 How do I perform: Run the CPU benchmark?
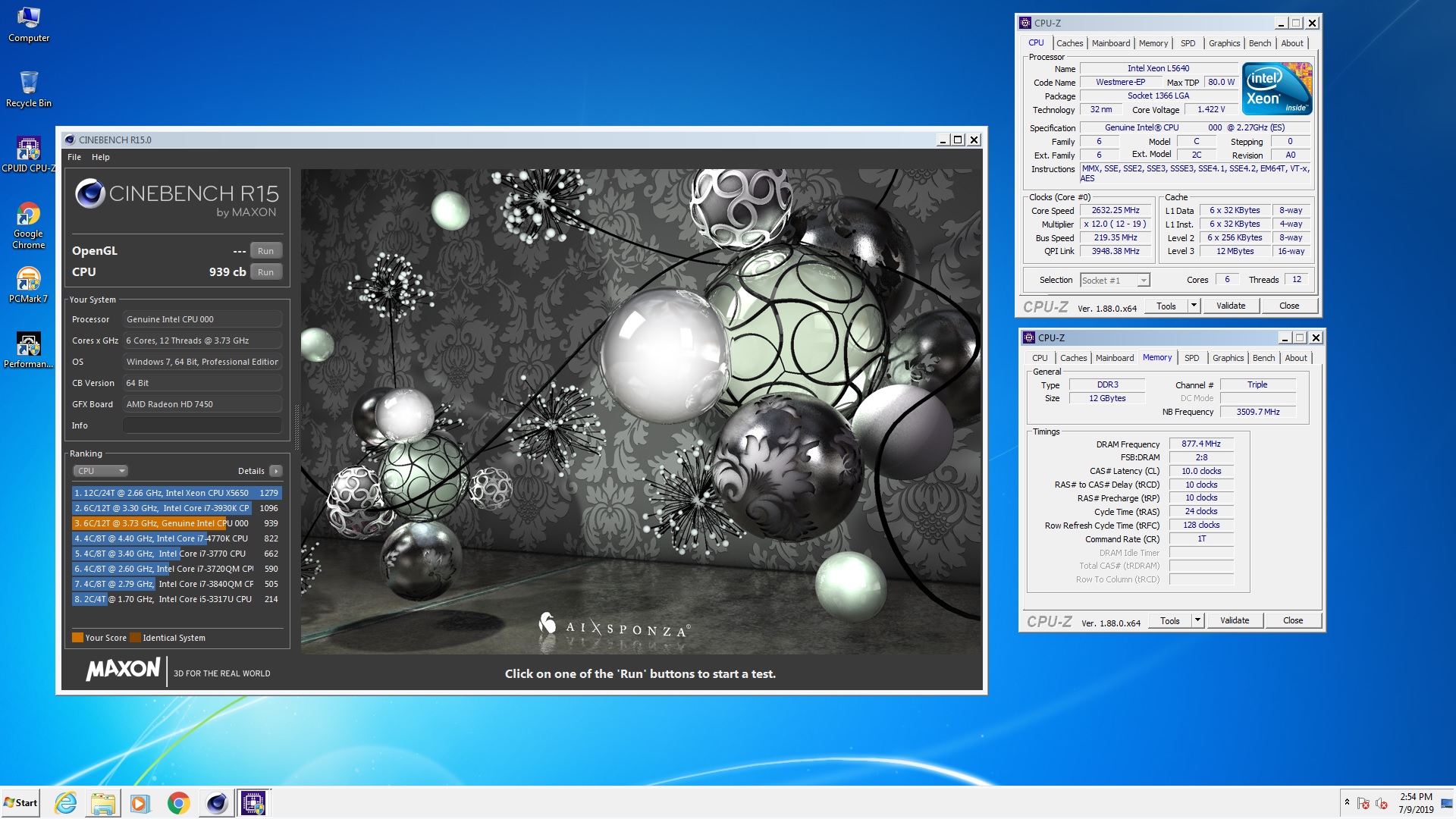click(265, 272)
